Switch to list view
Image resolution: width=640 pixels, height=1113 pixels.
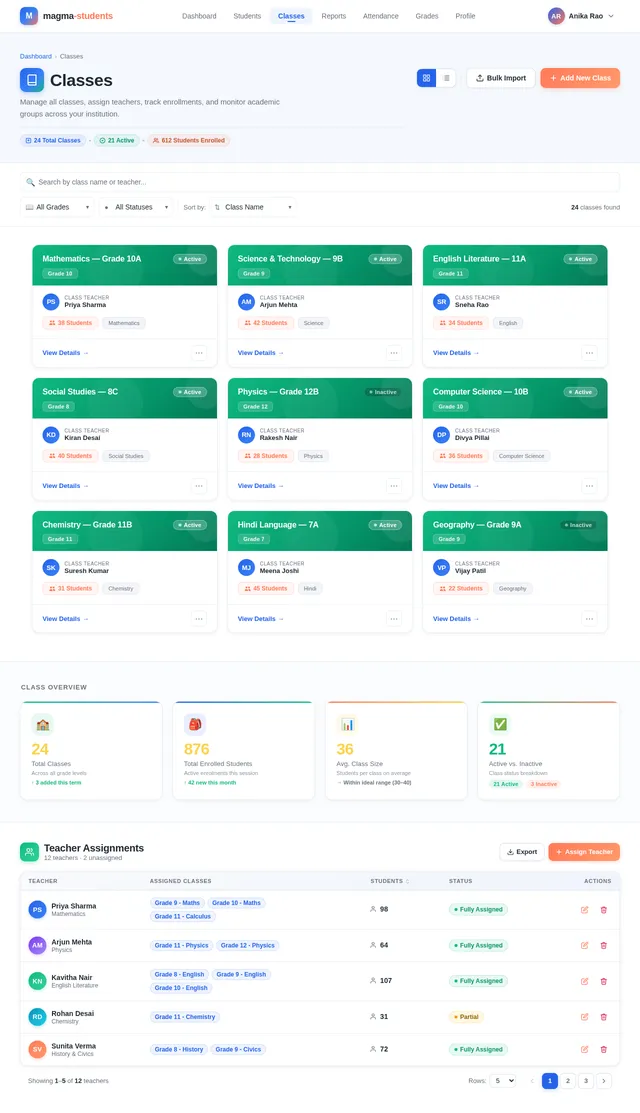tap(446, 78)
